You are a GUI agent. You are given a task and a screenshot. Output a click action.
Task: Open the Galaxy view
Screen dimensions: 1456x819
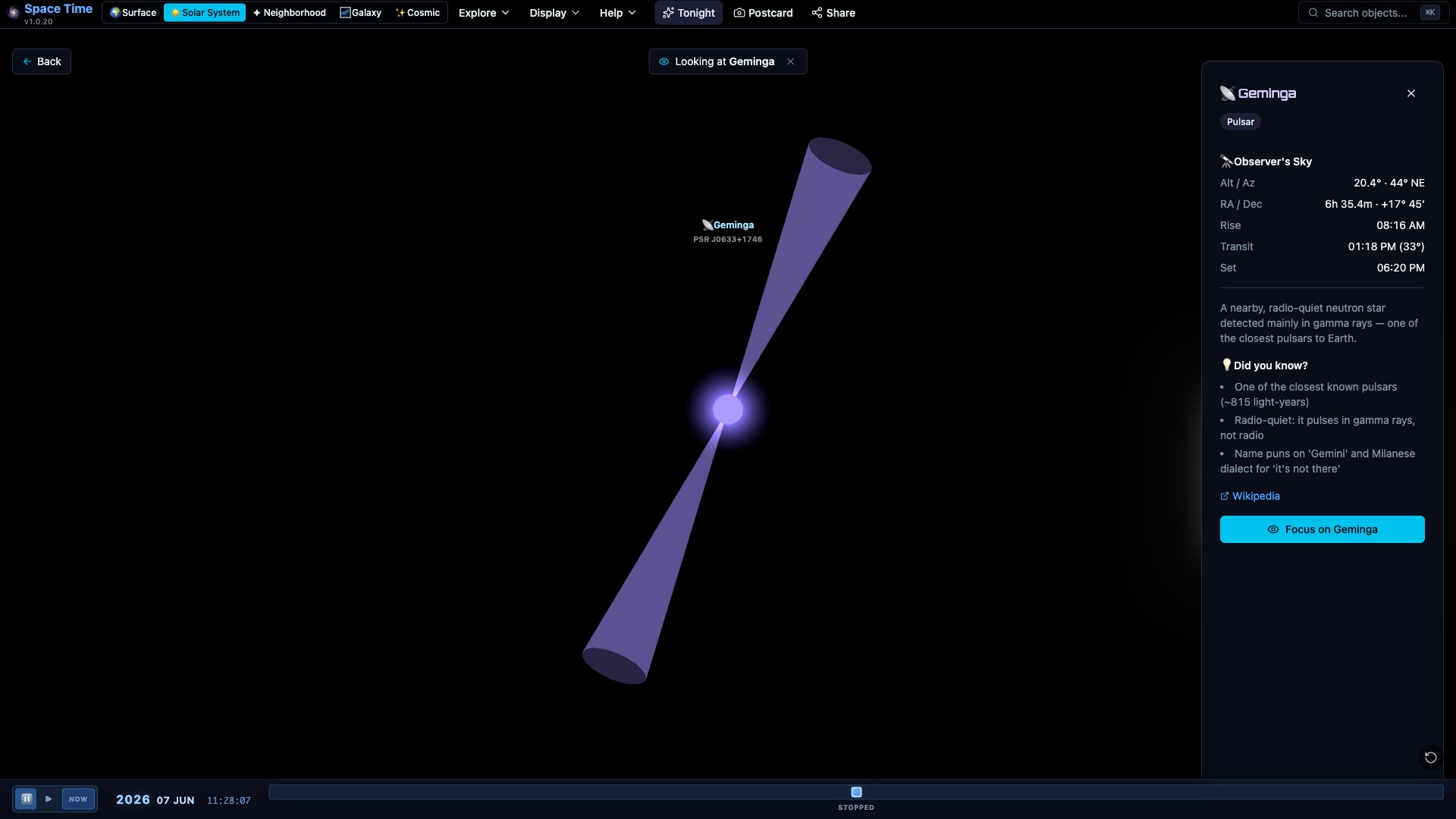coord(360,13)
